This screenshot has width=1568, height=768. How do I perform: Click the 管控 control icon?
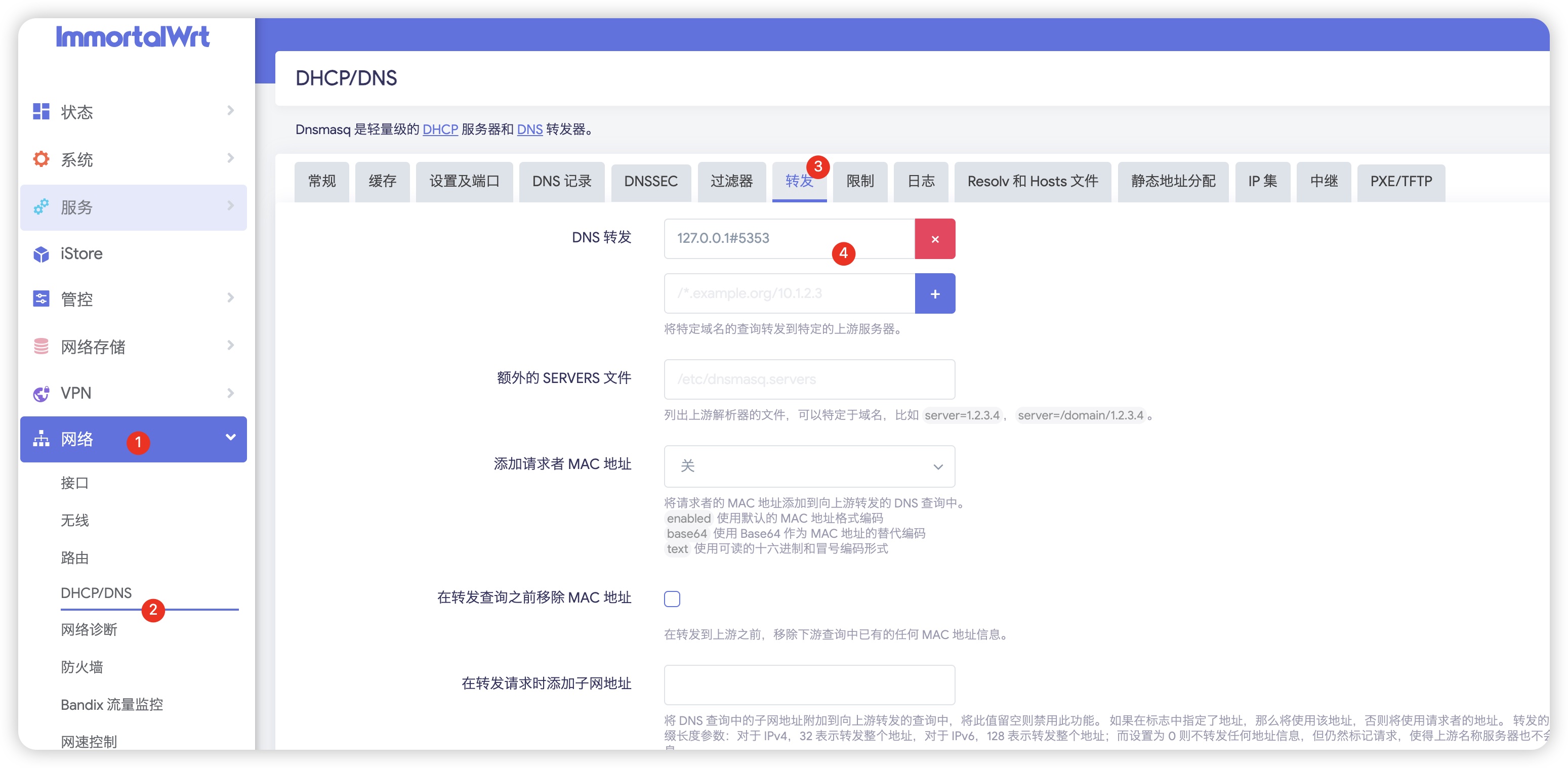pos(40,299)
